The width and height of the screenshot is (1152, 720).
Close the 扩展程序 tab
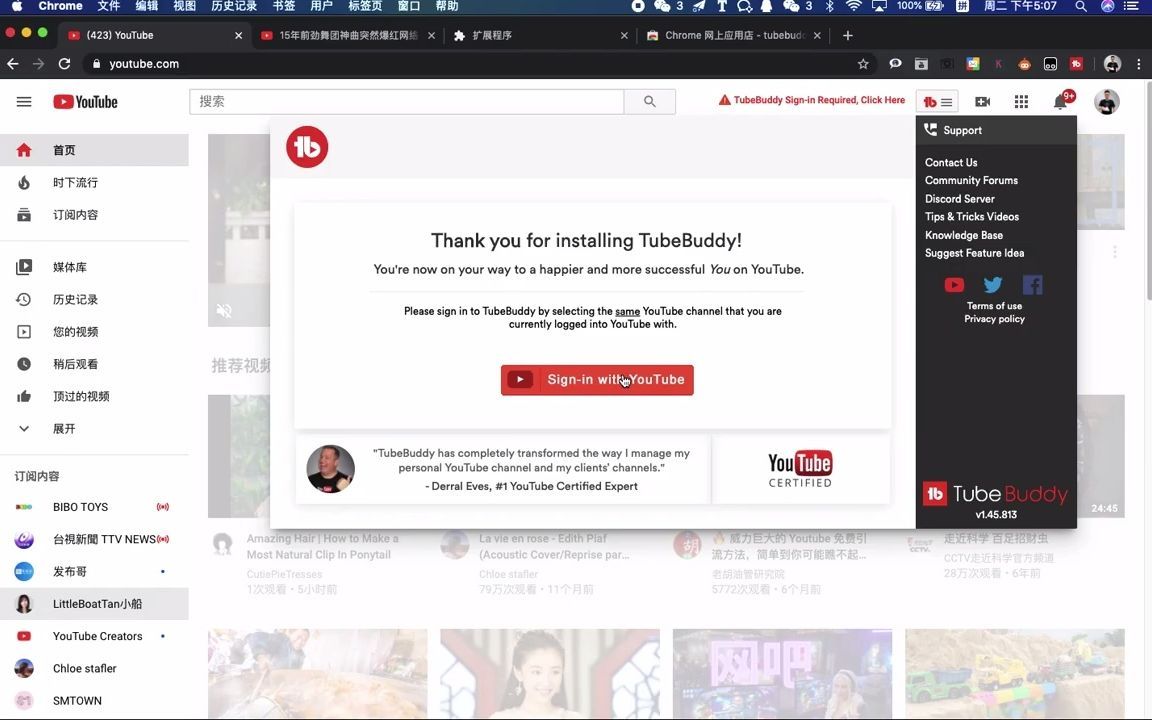(624, 35)
